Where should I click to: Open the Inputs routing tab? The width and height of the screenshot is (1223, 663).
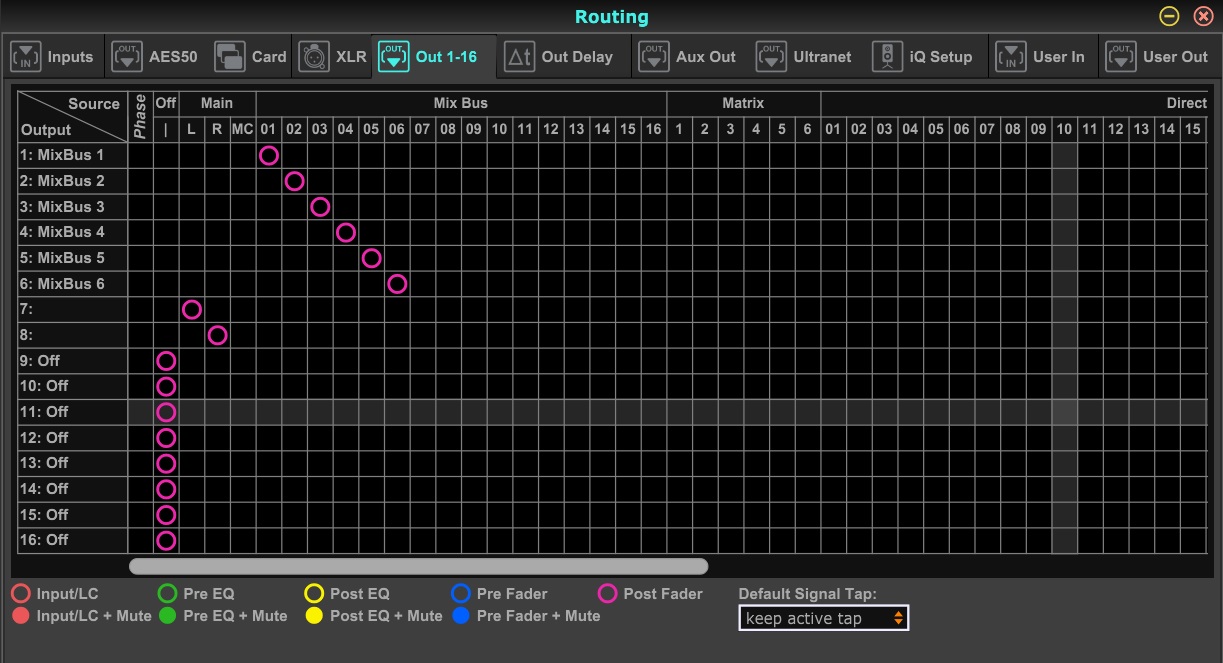(x=52, y=57)
